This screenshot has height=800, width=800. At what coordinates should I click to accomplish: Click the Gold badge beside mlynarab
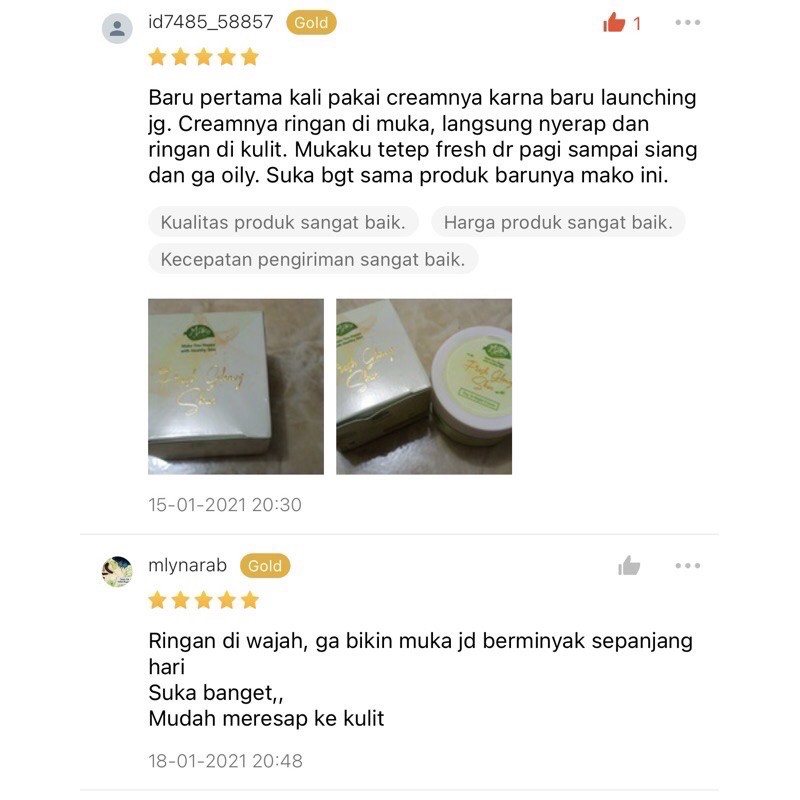(x=265, y=566)
